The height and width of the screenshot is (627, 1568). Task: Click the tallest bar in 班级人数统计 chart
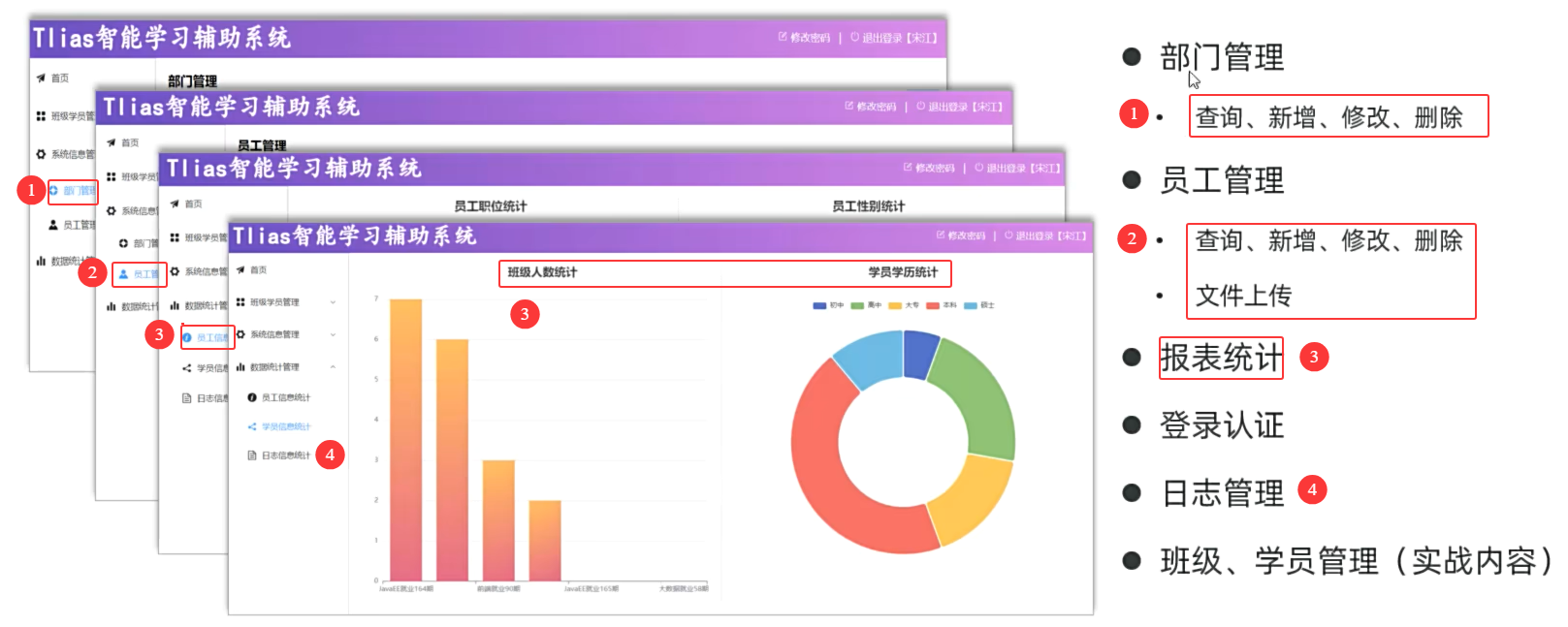405,436
